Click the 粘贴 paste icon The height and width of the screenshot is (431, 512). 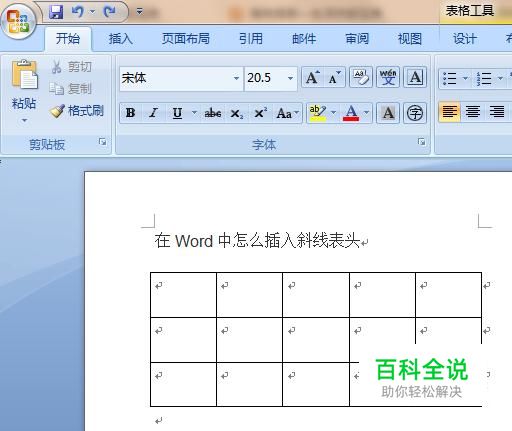point(24,75)
